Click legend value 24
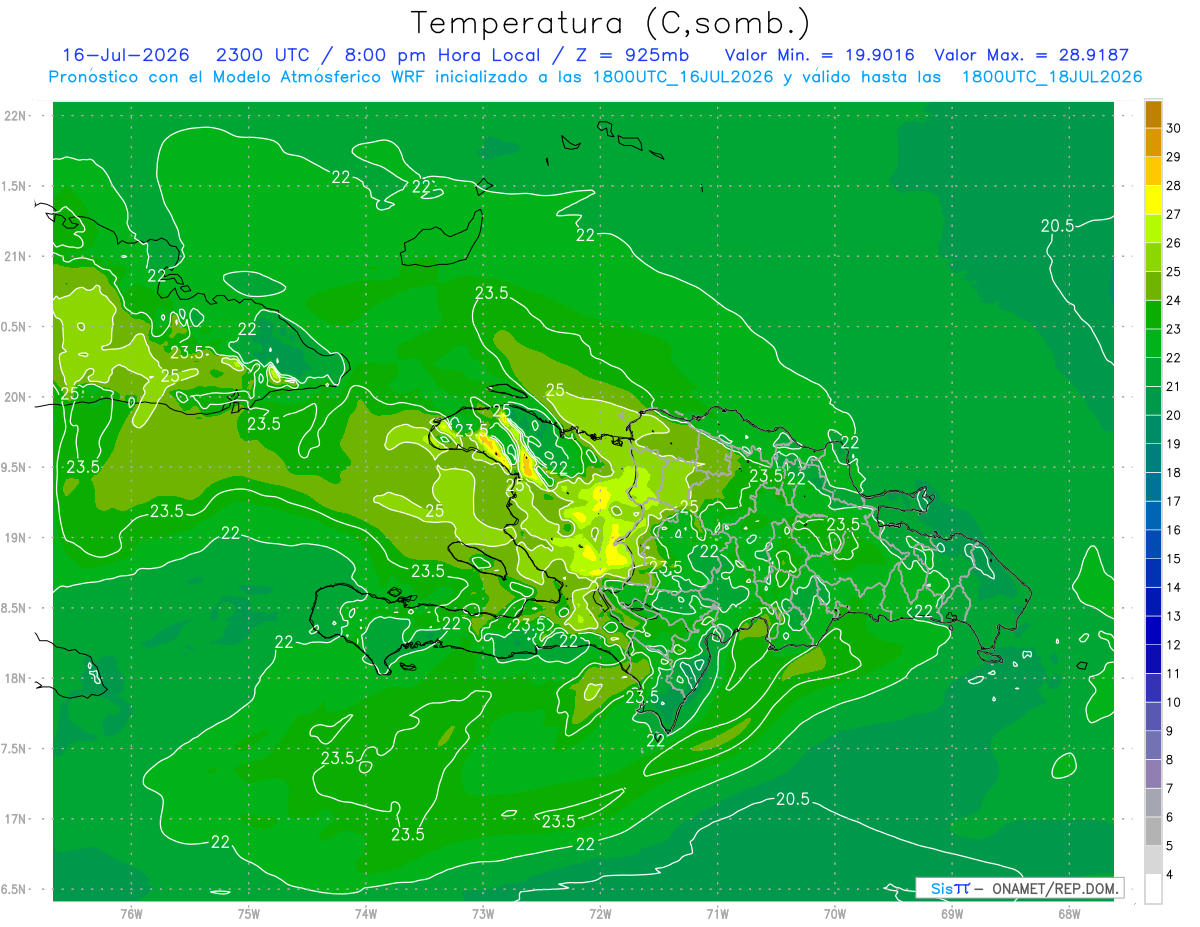 [x=1173, y=300]
